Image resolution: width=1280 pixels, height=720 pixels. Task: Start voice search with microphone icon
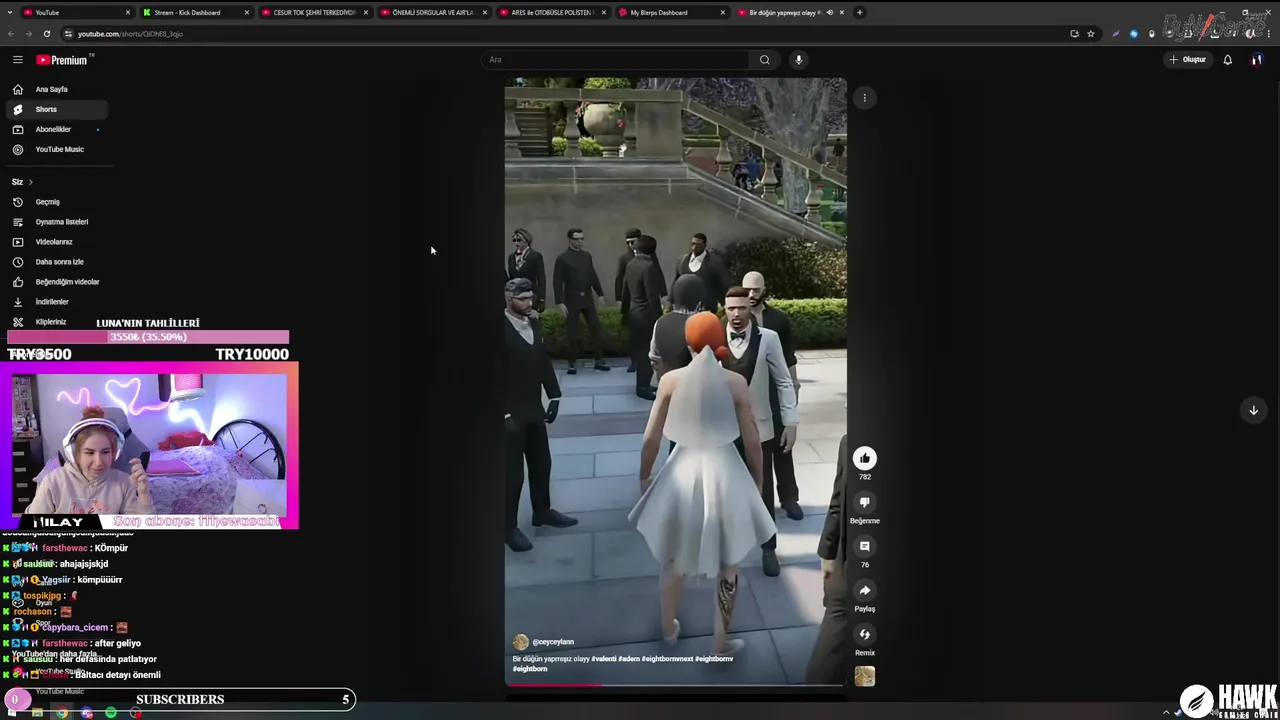(798, 60)
